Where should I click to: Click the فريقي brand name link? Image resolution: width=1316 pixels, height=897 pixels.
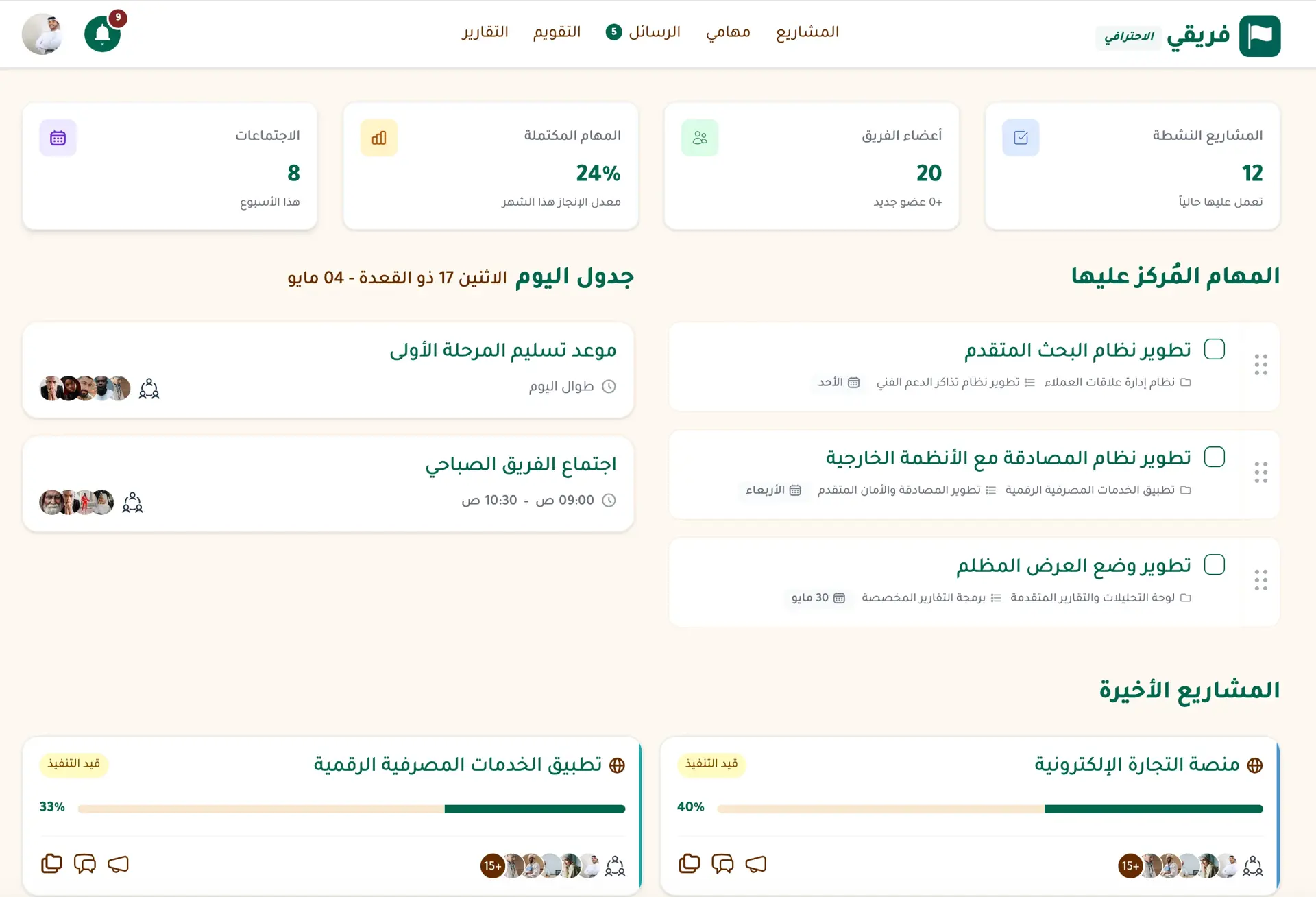click(x=1198, y=36)
